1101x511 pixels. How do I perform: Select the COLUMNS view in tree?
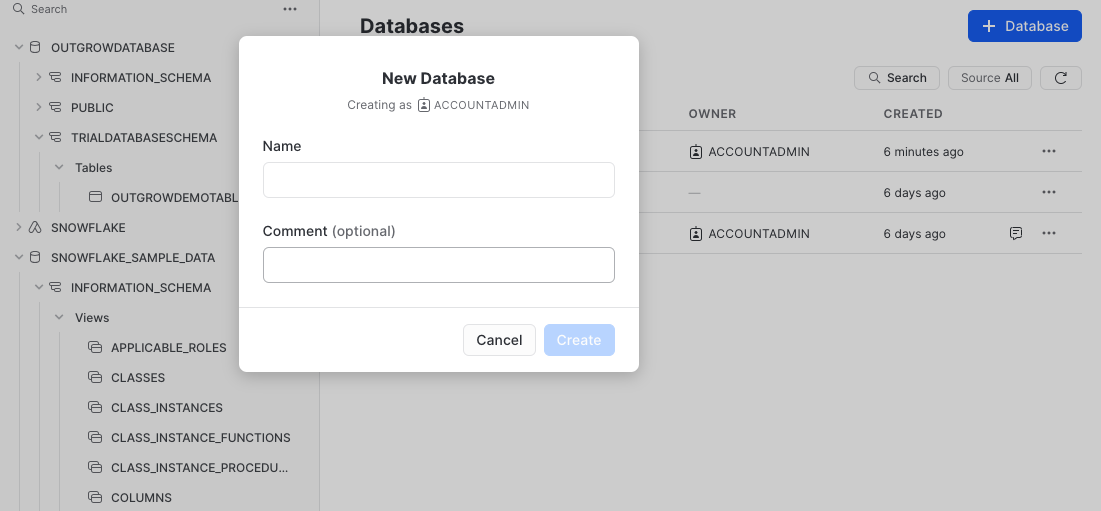[x=141, y=497]
